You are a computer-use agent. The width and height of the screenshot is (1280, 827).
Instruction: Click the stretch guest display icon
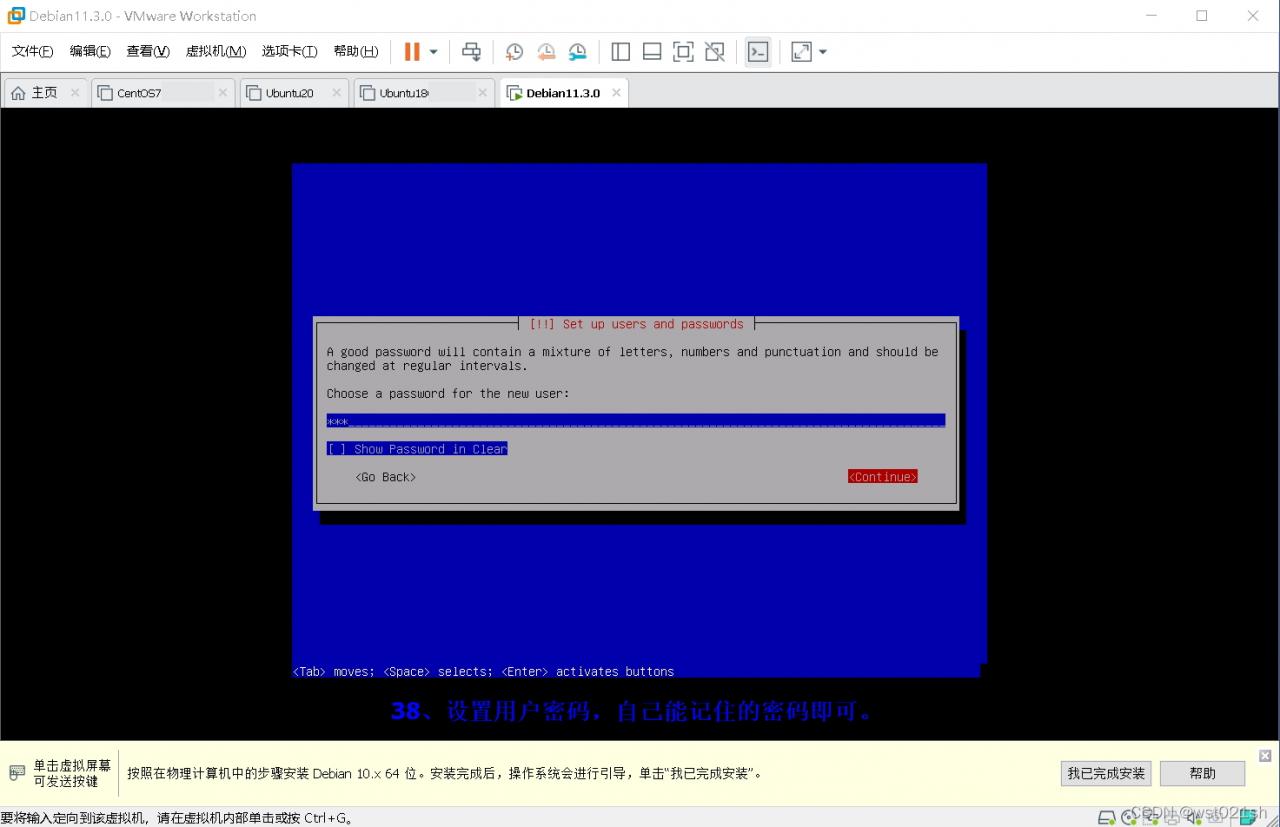tap(801, 52)
